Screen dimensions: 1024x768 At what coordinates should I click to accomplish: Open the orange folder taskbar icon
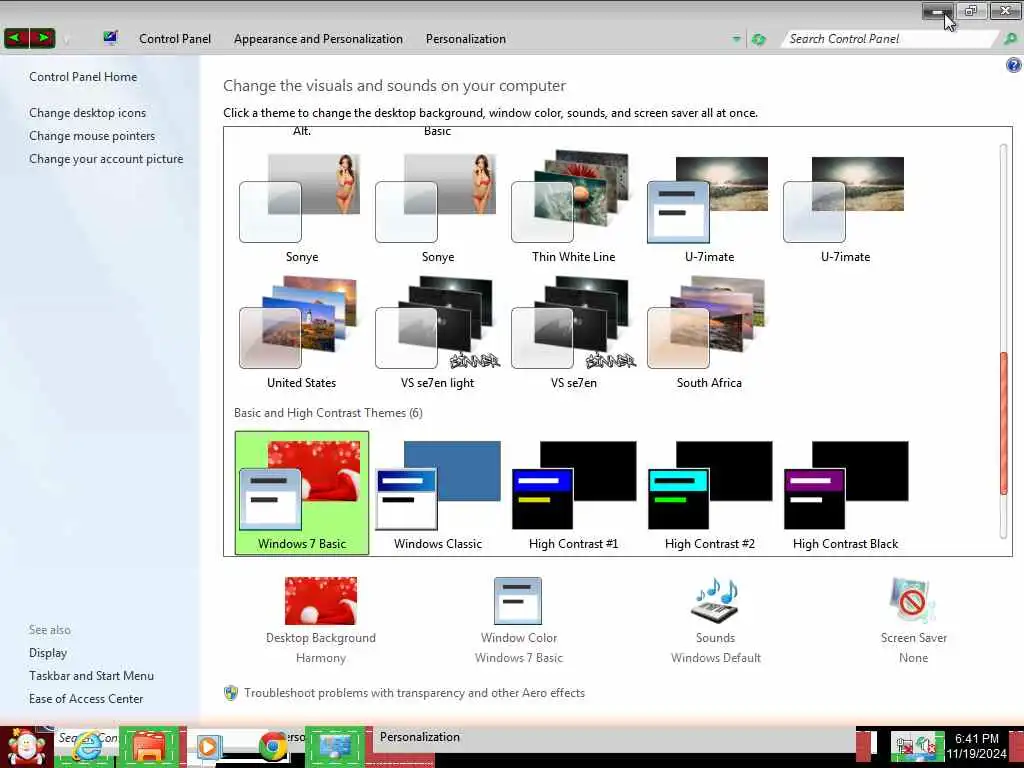point(150,747)
